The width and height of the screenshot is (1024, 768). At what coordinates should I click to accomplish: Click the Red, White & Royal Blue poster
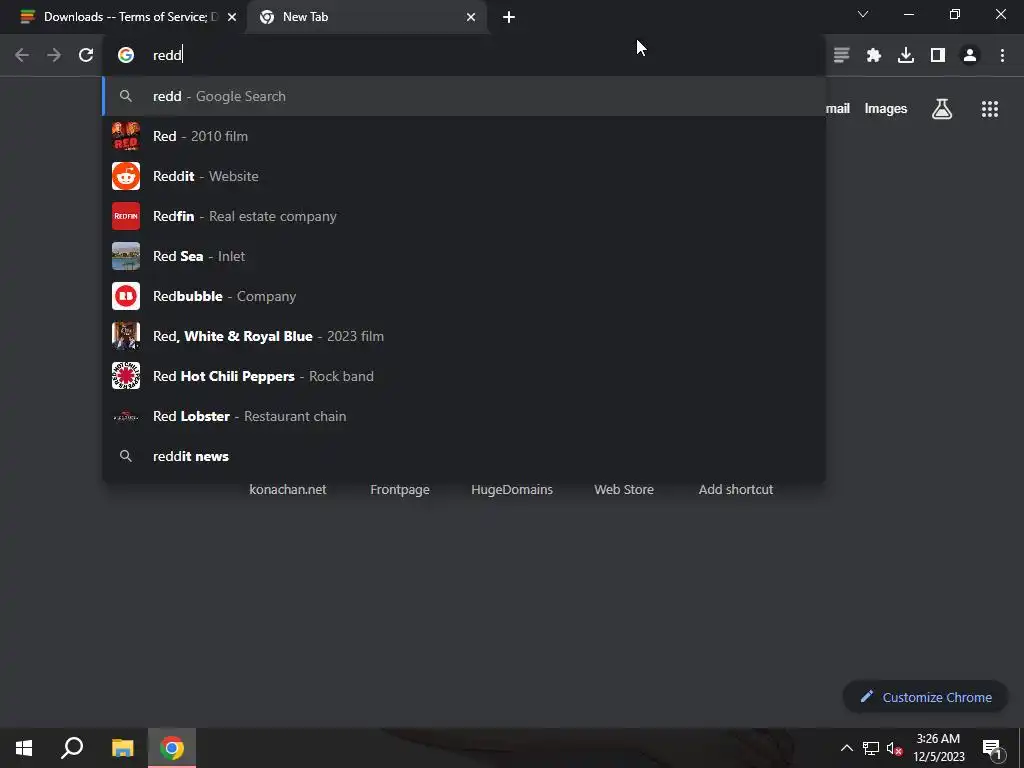125,336
